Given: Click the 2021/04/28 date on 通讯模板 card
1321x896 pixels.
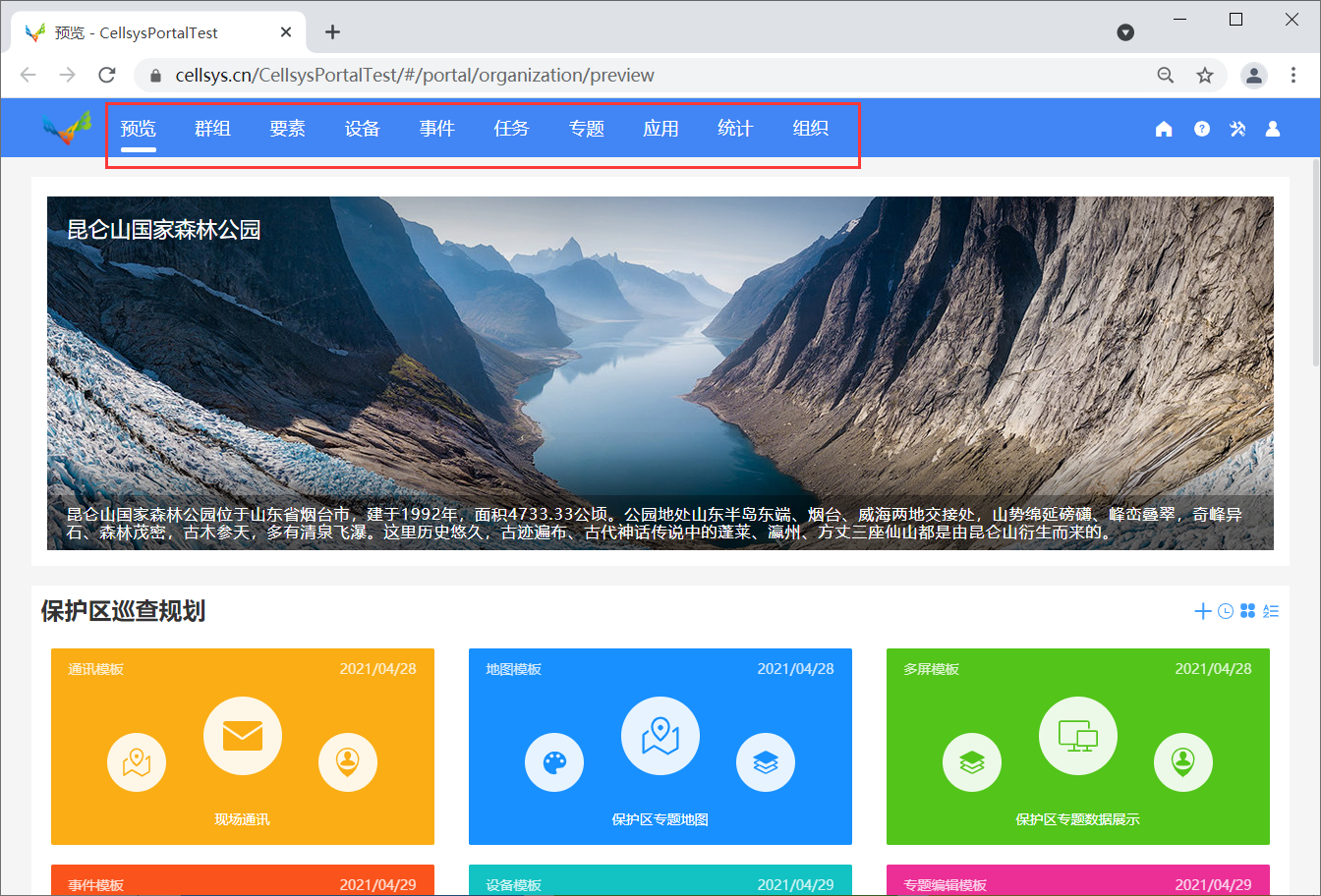Looking at the screenshot, I should (x=378, y=669).
